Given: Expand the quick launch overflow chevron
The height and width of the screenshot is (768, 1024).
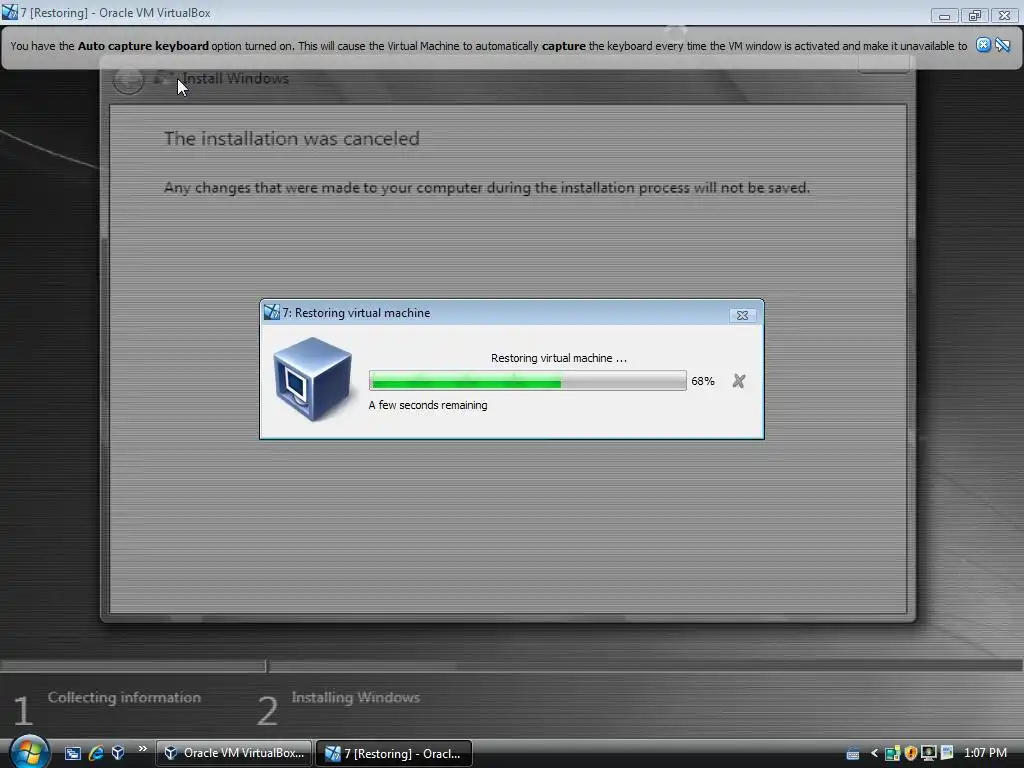Looking at the screenshot, I should tap(142, 749).
